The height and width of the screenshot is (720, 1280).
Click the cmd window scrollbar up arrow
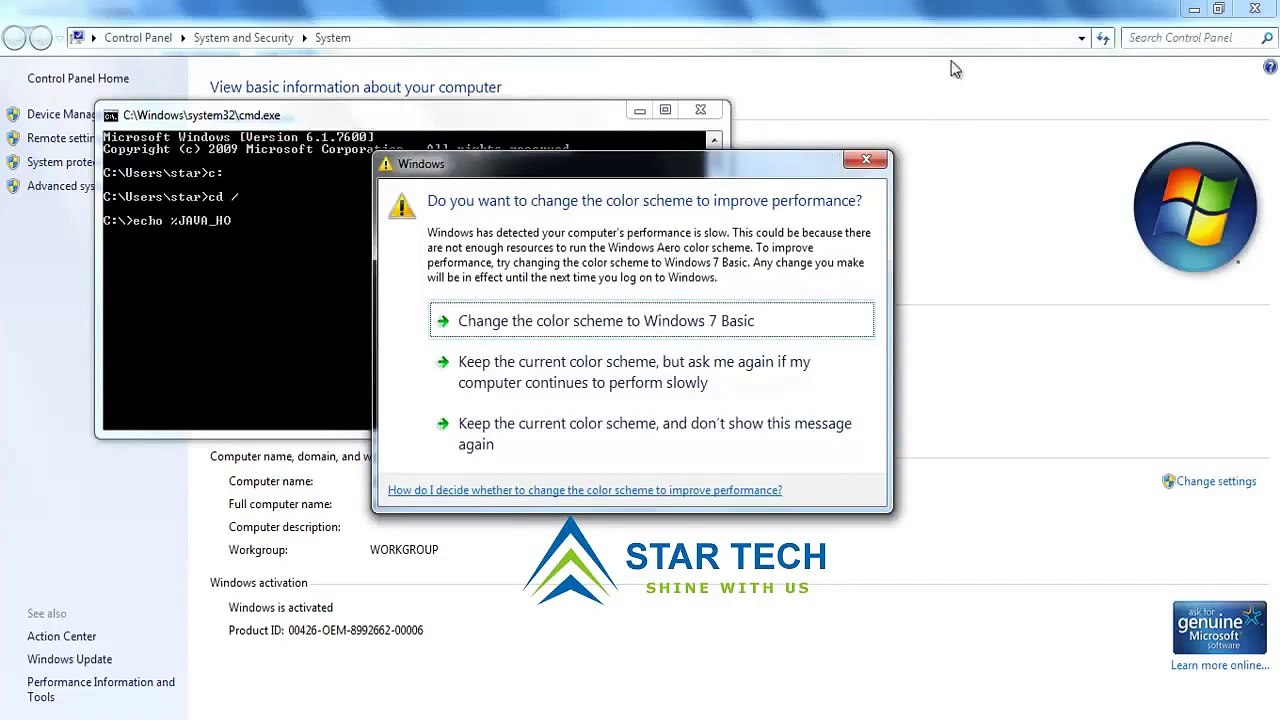(x=713, y=140)
